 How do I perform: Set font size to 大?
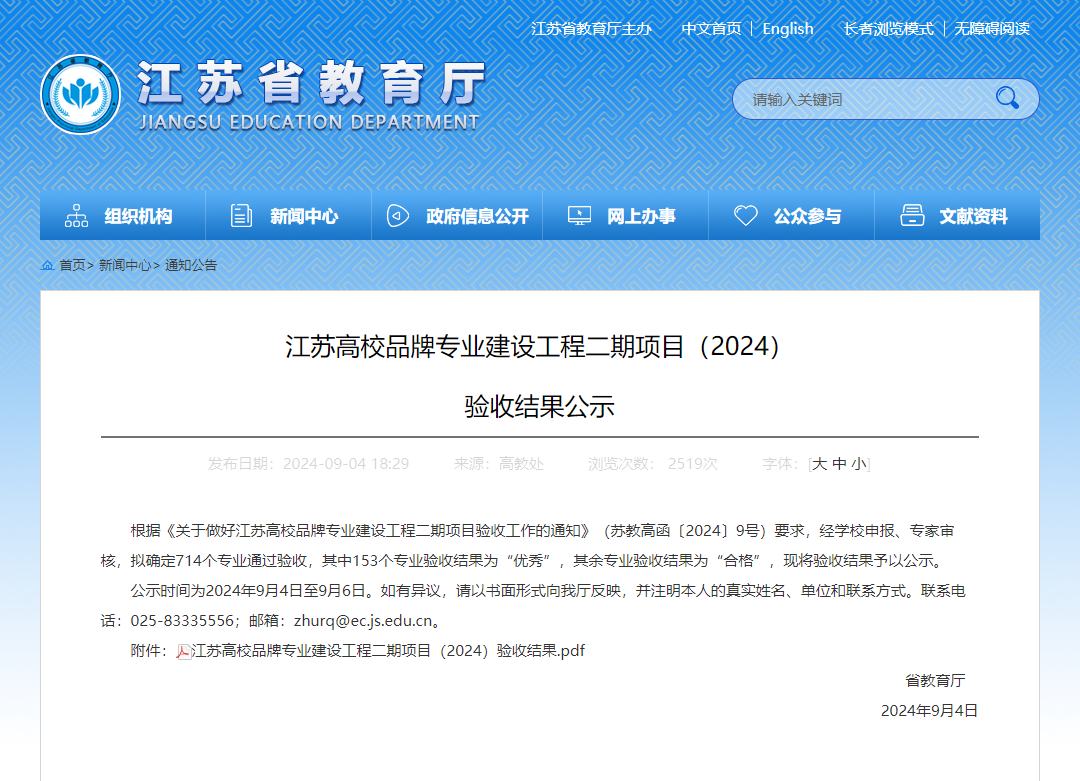[x=820, y=464]
